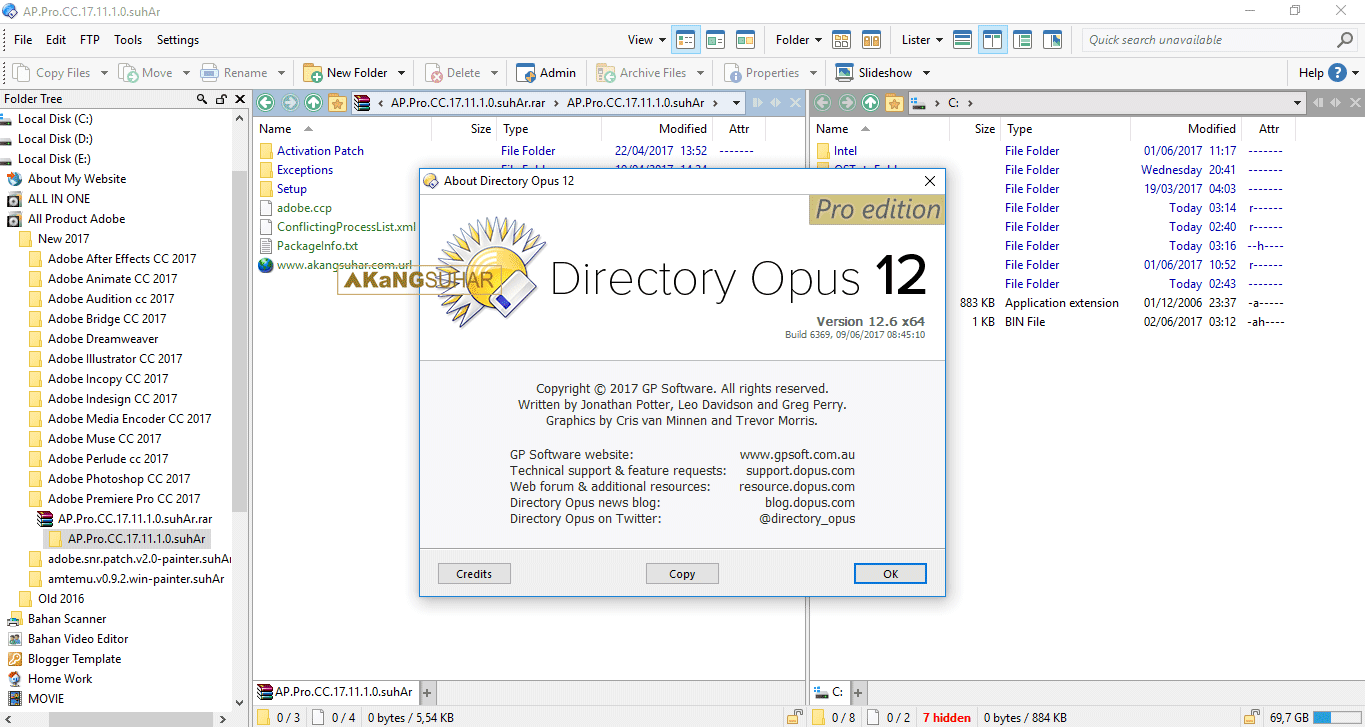The image size is (1365, 727).
Task: Add a new tab in left pane
Action: [427, 692]
